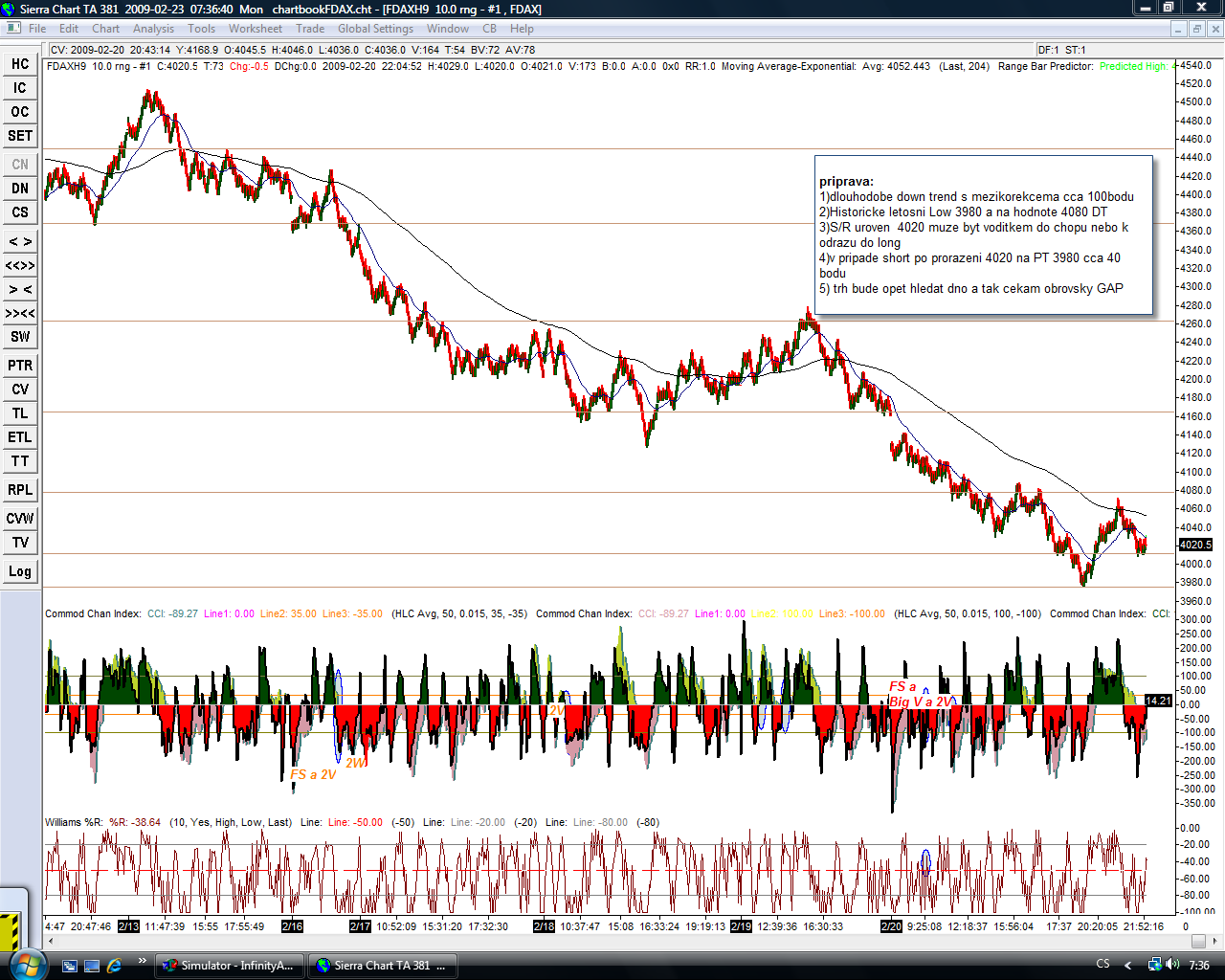Select the TT text tool button
Image resolution: width=1225 pixels, height=980 pixels.
(x=20, y=461)
